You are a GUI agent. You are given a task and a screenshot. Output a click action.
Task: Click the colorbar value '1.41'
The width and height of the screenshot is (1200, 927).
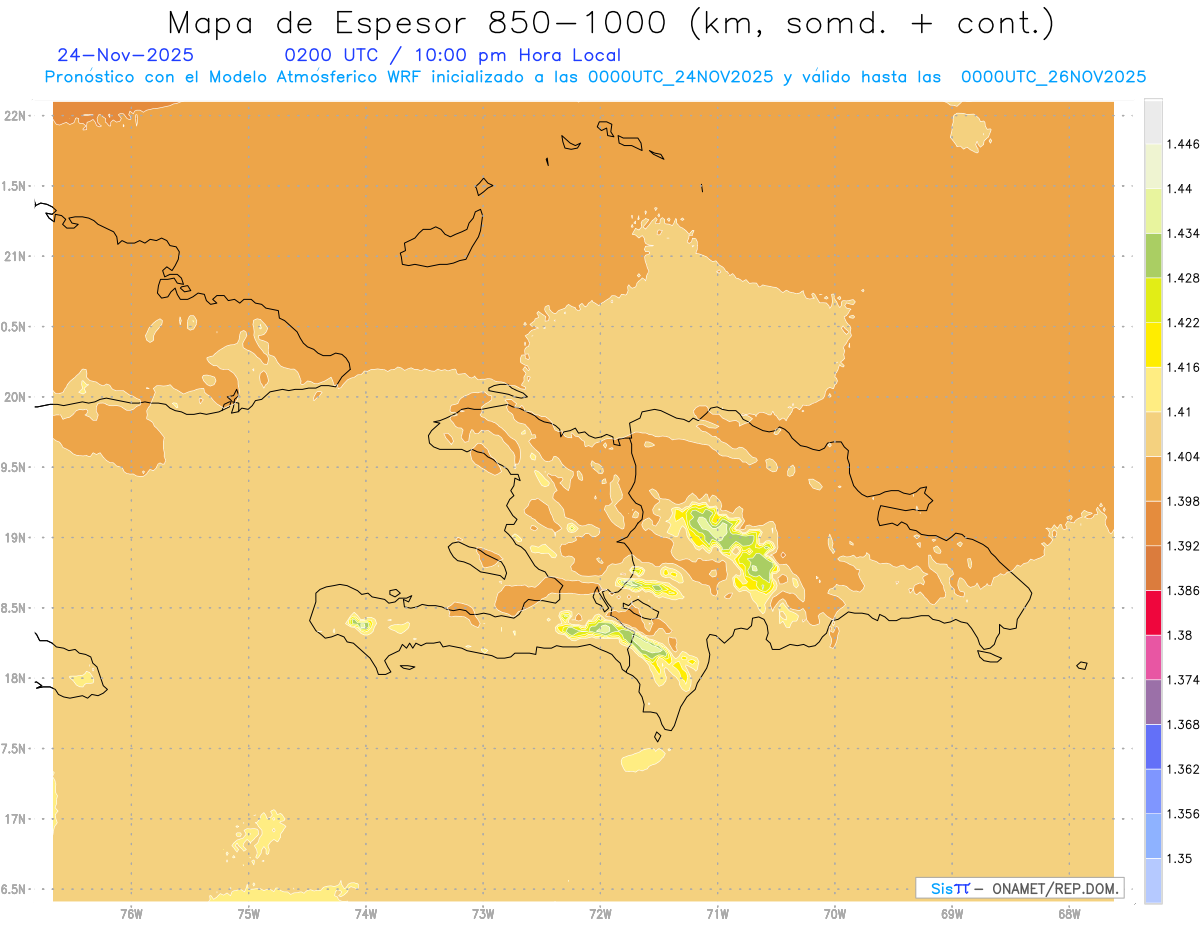click(1181, 412)
